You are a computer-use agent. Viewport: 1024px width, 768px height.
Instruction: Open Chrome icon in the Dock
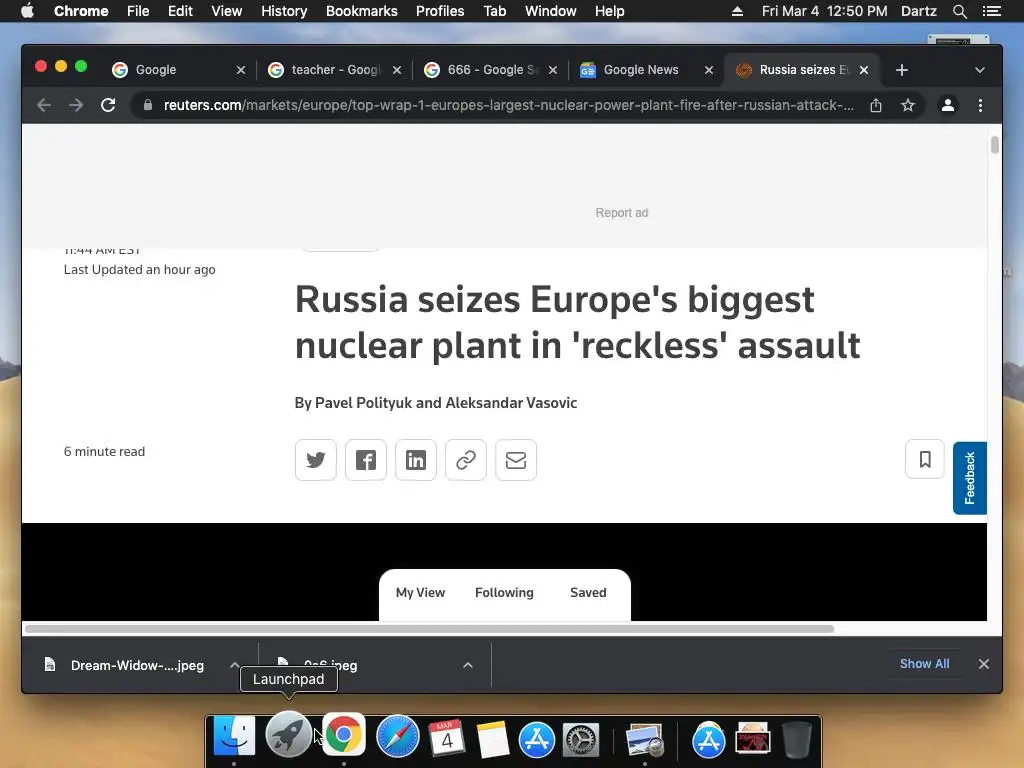(344, 734)
